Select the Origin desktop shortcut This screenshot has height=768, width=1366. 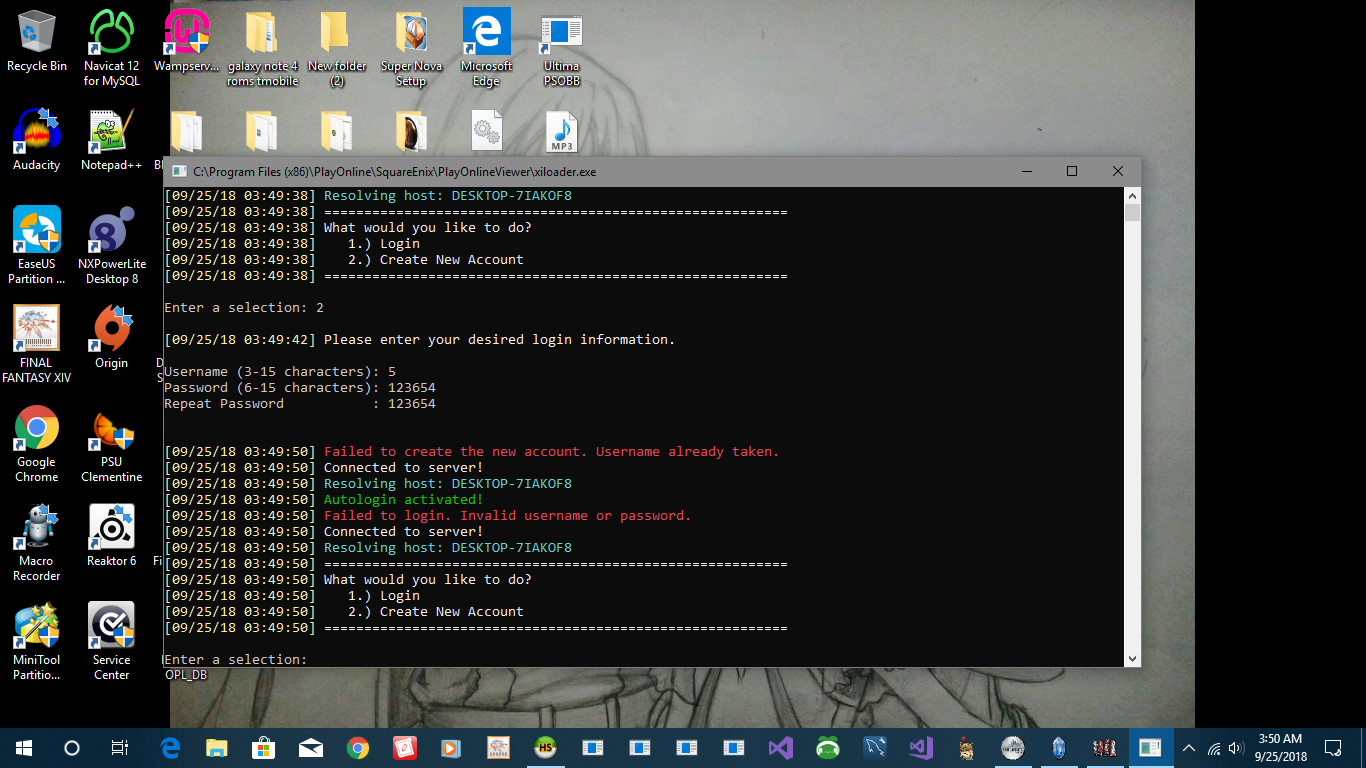point(111,330)
